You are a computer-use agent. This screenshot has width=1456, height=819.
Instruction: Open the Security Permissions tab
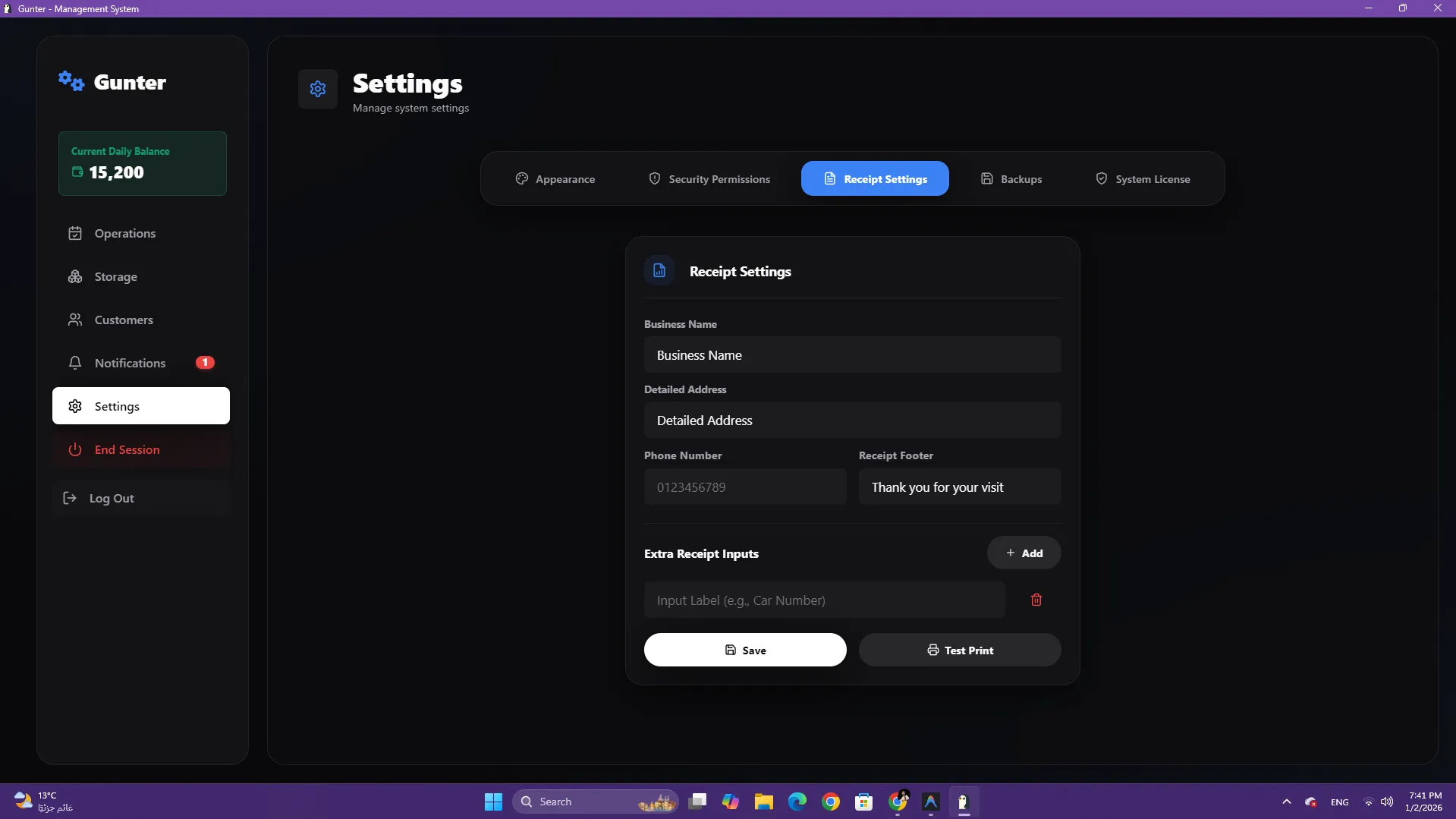point(709,179)
